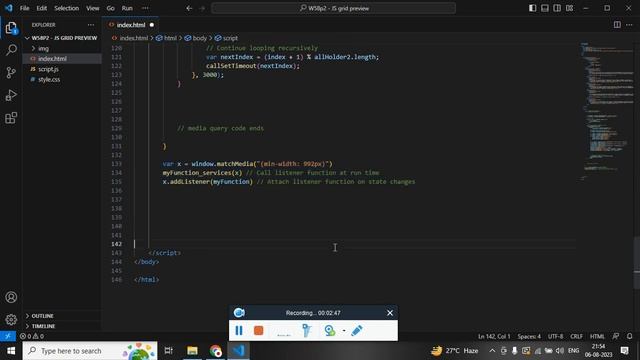Click Ln 142, Col 1 in status bar
Viewport: 640px width, 360px height.
[494, 336]
